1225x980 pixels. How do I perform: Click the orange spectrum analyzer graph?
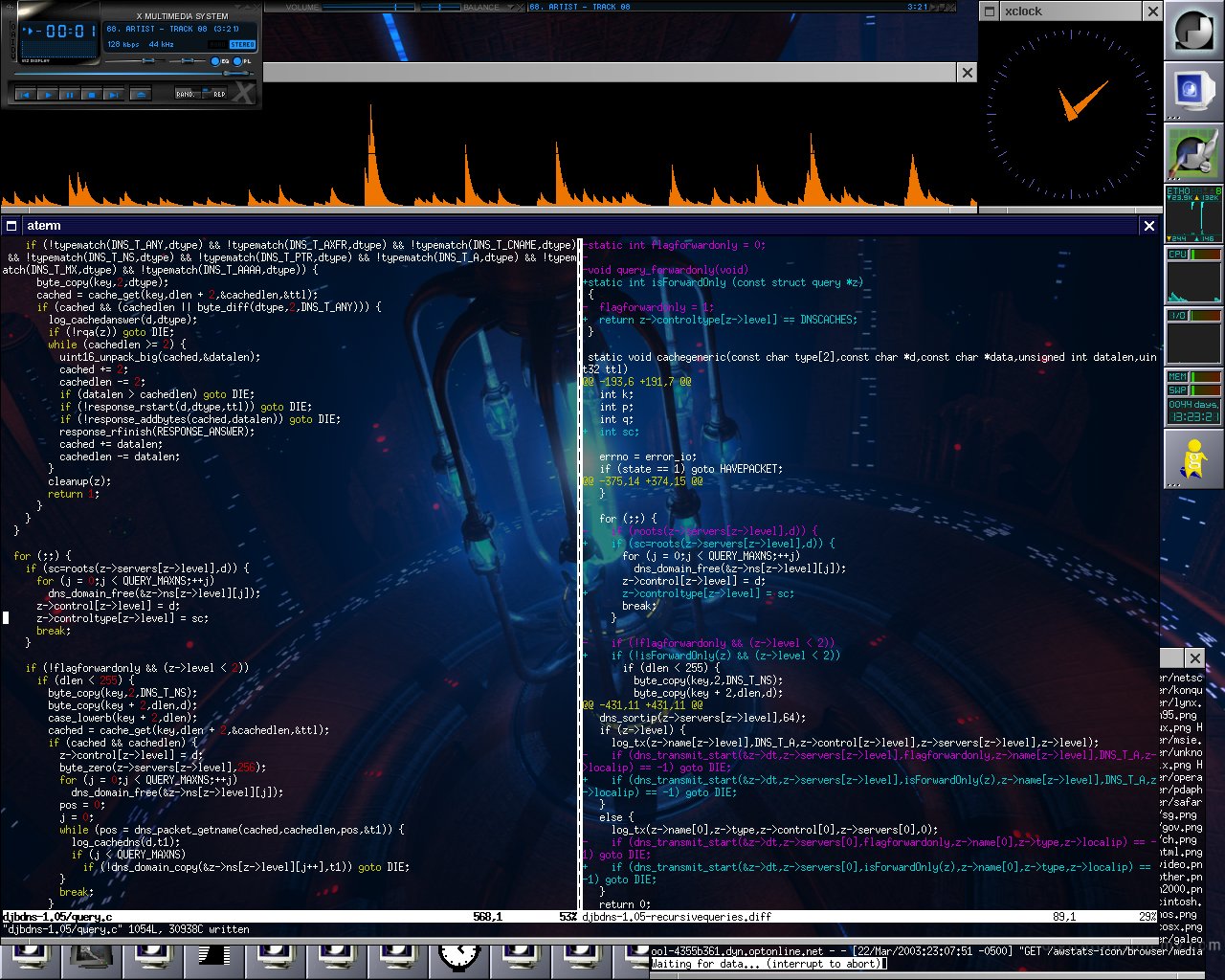pos(488,153)
